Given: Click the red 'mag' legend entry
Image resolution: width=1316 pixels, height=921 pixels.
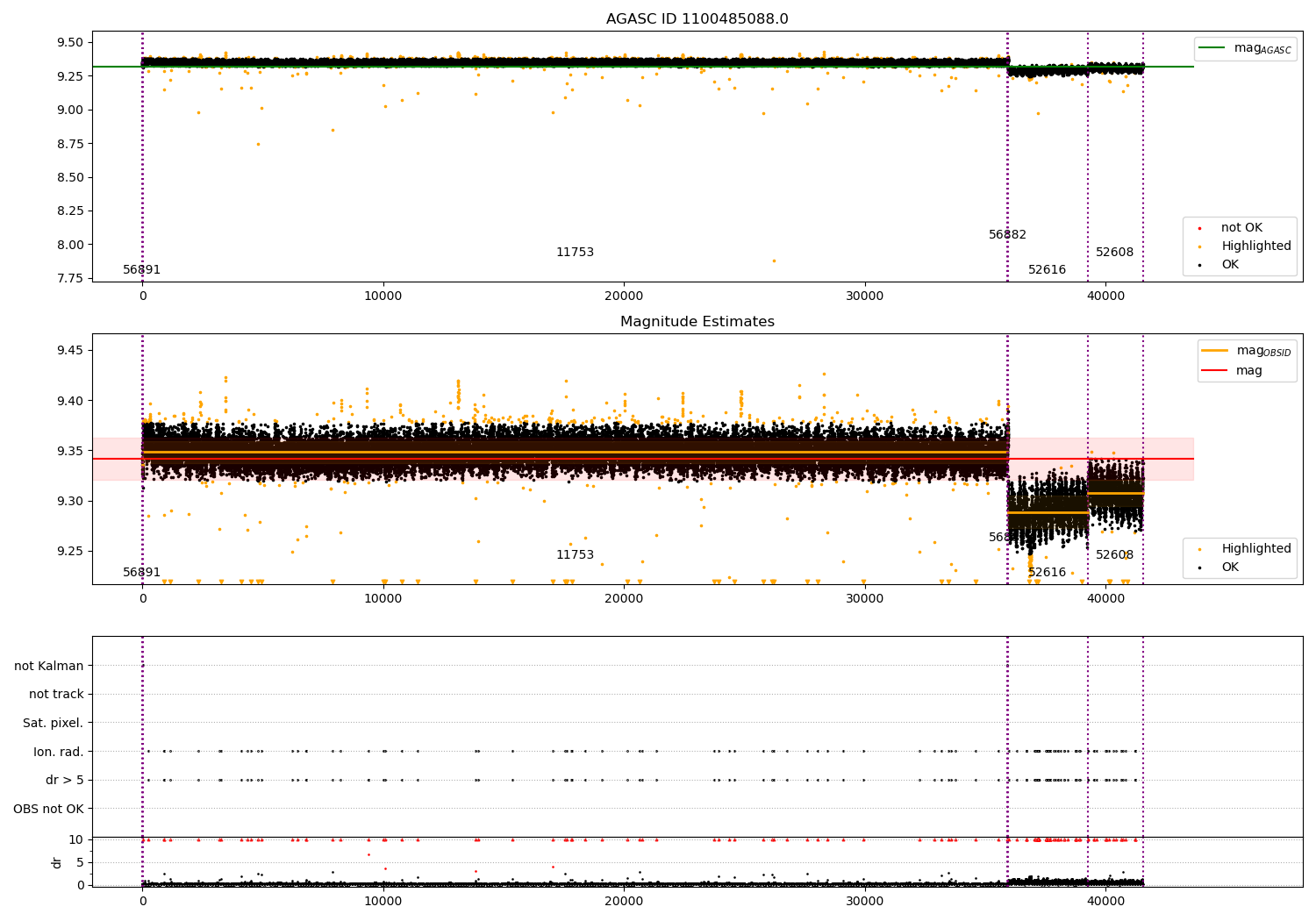Looking at the screenshot, I should 1233,371.
